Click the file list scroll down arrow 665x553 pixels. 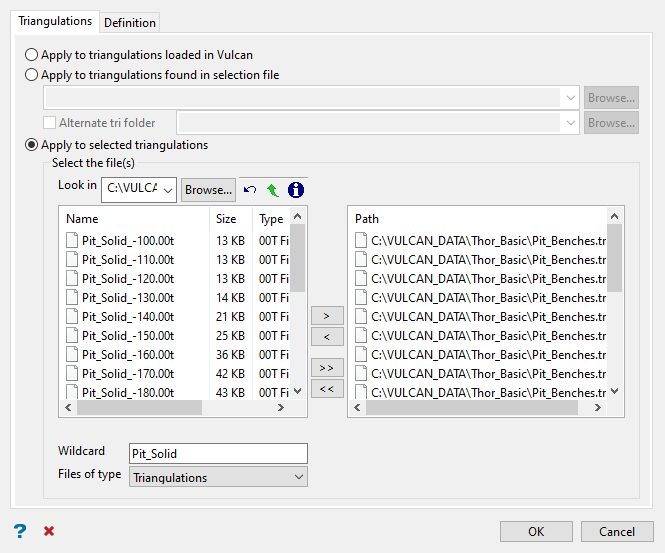pos(298,391)
